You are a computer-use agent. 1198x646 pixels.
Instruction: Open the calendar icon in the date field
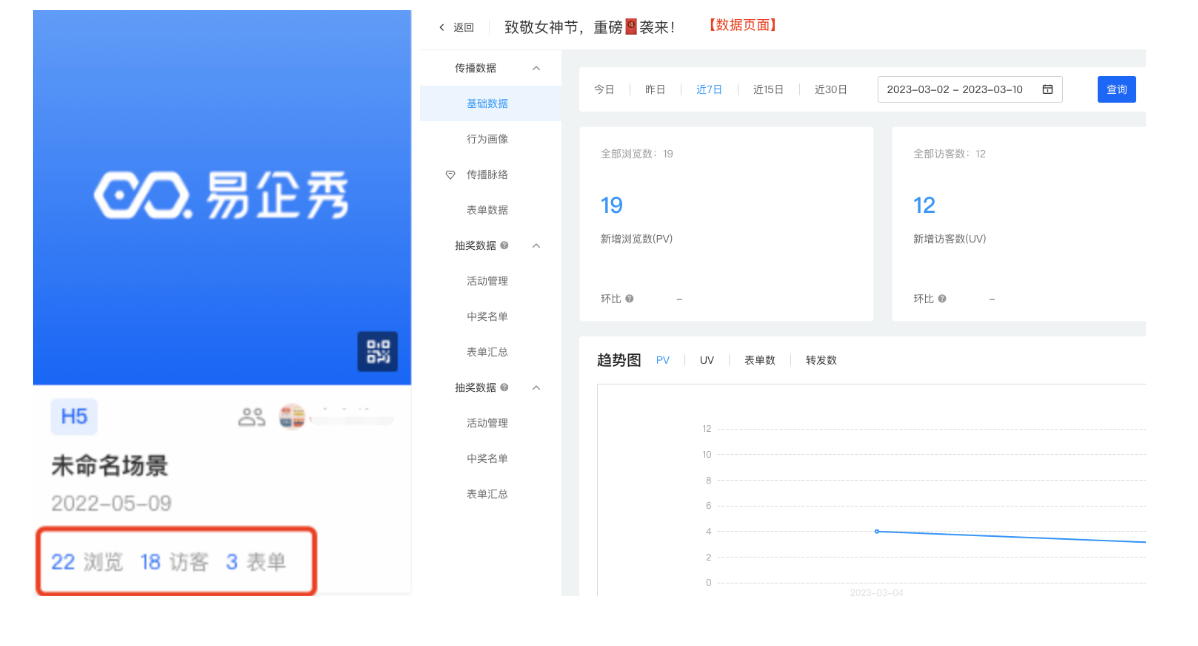tap(1047, 89)
